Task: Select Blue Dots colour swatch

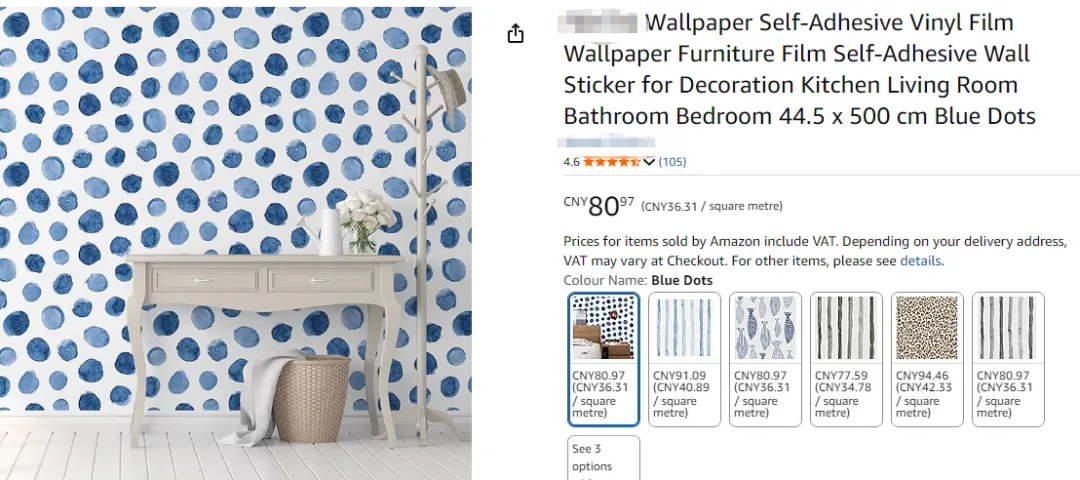Action: [604, 359]
